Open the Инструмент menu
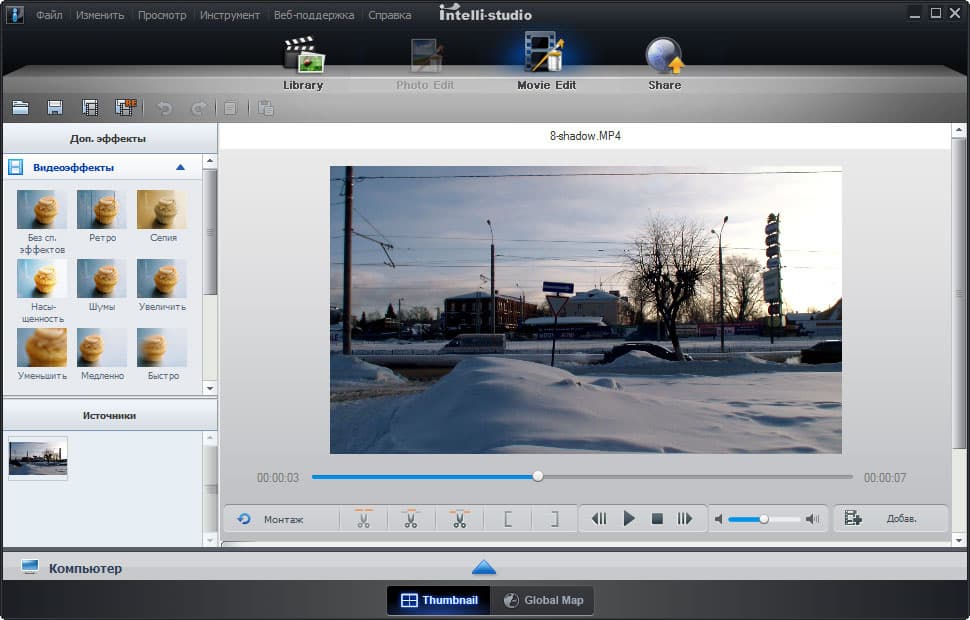Viewport: 970px width, 620px height. tap(229, 15)
